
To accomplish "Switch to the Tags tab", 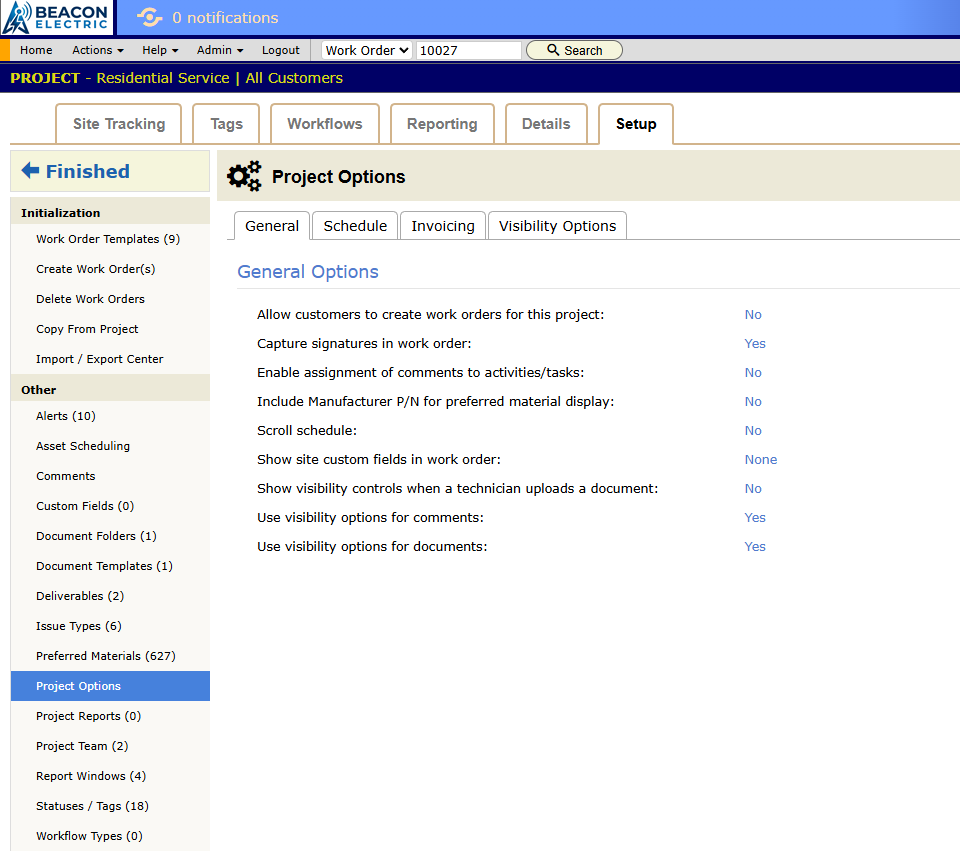I will coord(227,124).
